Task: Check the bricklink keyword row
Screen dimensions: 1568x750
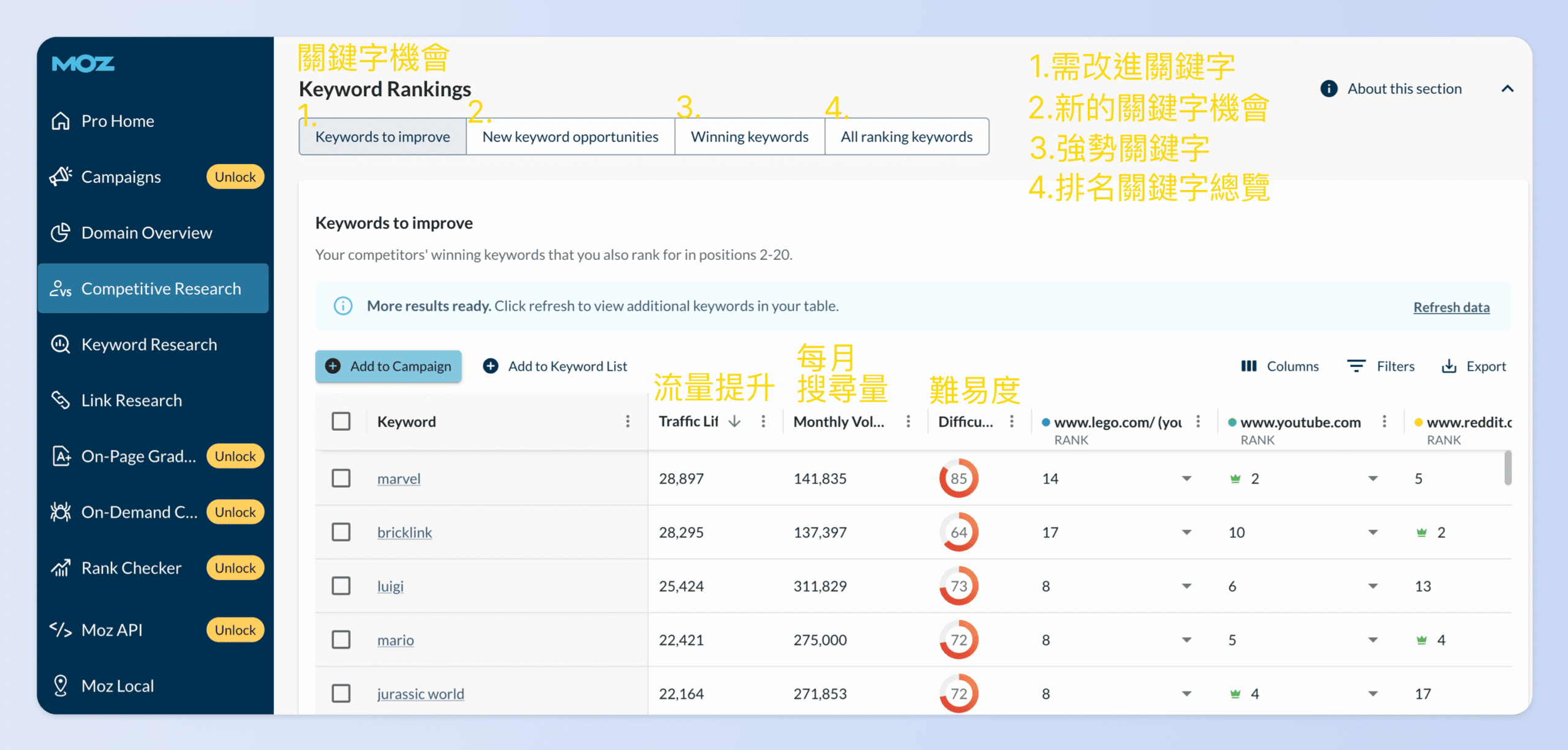Action: 341,532
